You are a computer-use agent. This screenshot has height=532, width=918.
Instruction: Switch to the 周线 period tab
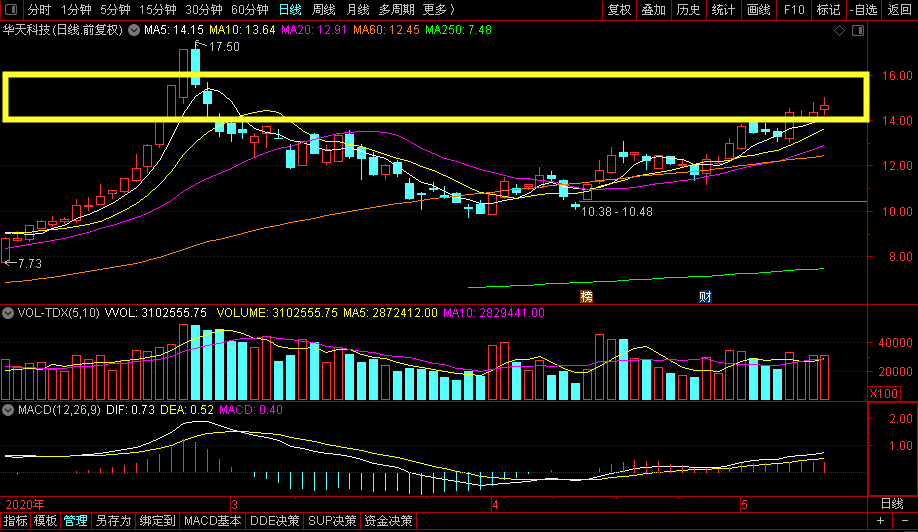[x=324, y=9]
